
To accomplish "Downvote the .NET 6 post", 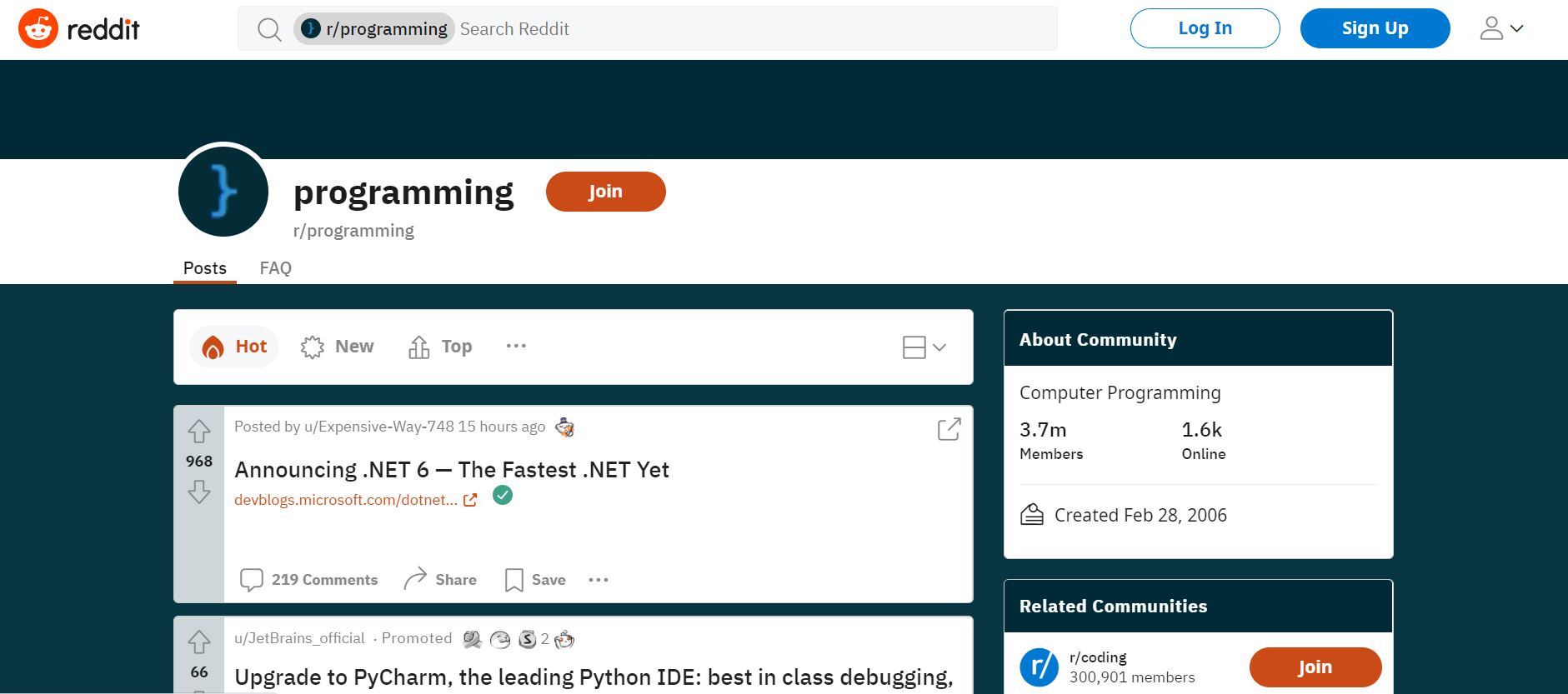I will [x=199, y=492].
